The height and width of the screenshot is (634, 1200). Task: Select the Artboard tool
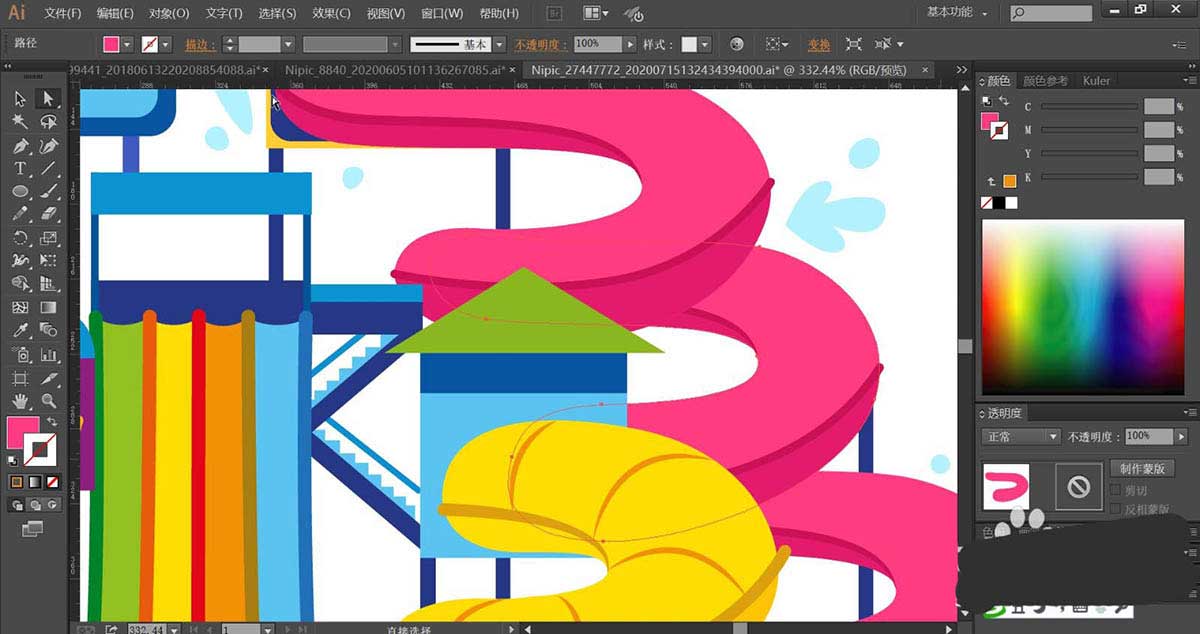click(x=20, y=379)
